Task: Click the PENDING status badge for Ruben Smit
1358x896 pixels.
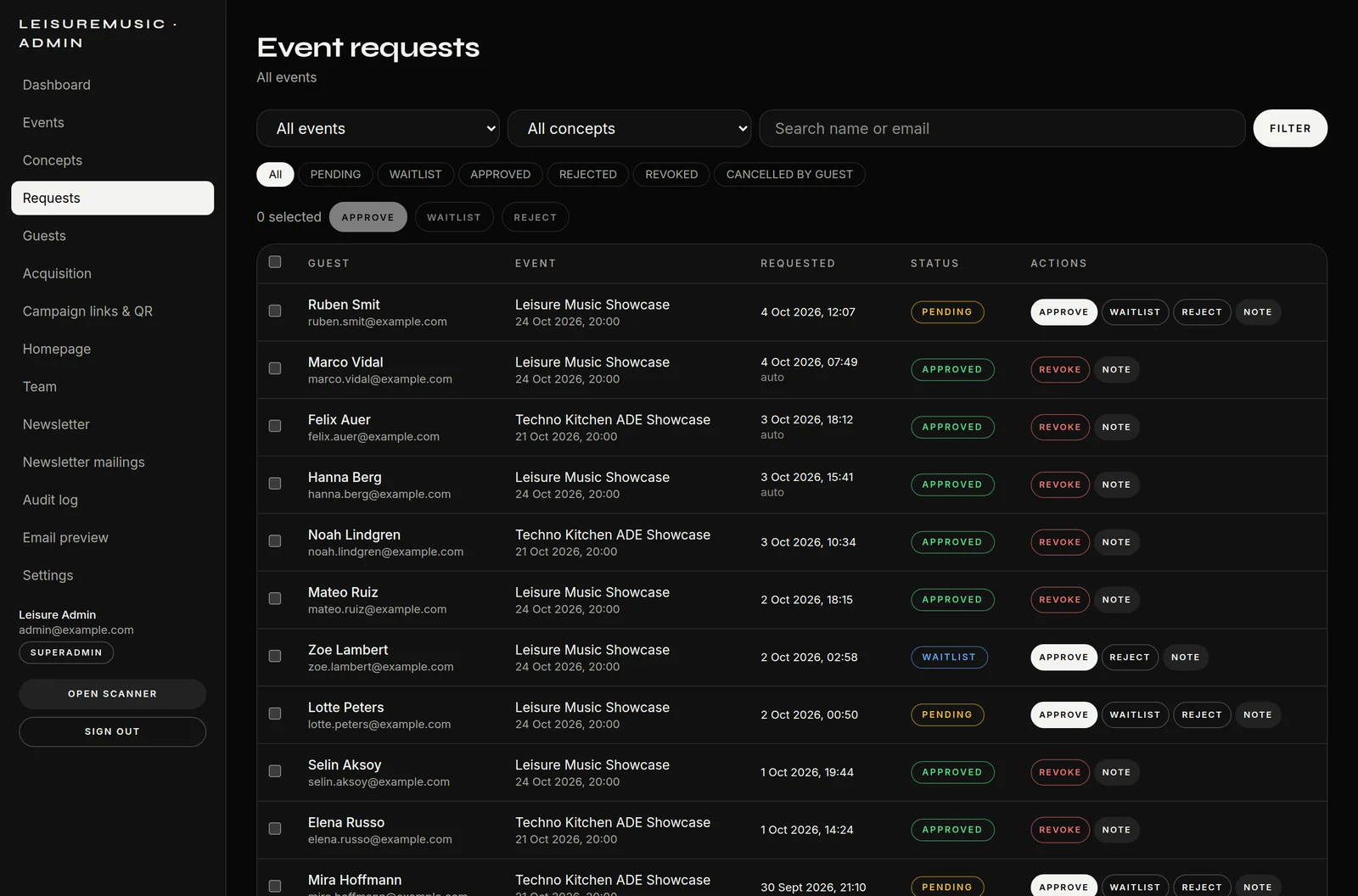Action: 947,312
